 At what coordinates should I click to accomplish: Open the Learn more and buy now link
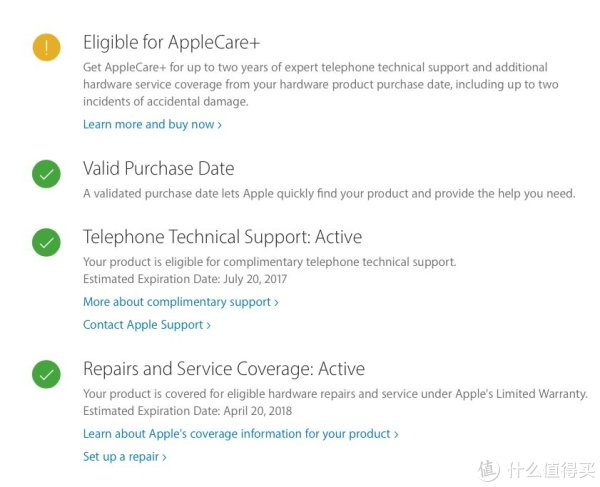tap(152, 124)
